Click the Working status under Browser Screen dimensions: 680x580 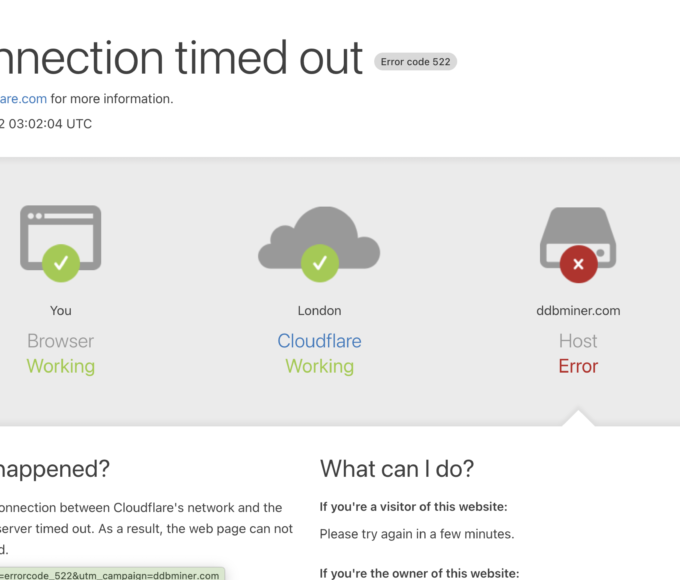point(61,366)
